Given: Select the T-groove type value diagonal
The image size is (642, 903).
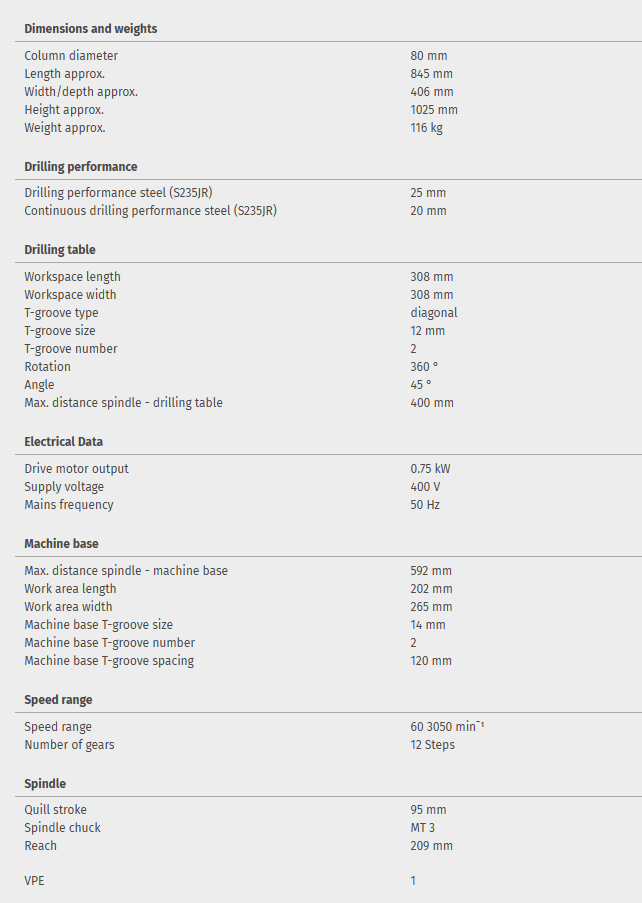Looking at the screenshot, I should [x=434, y=313].
